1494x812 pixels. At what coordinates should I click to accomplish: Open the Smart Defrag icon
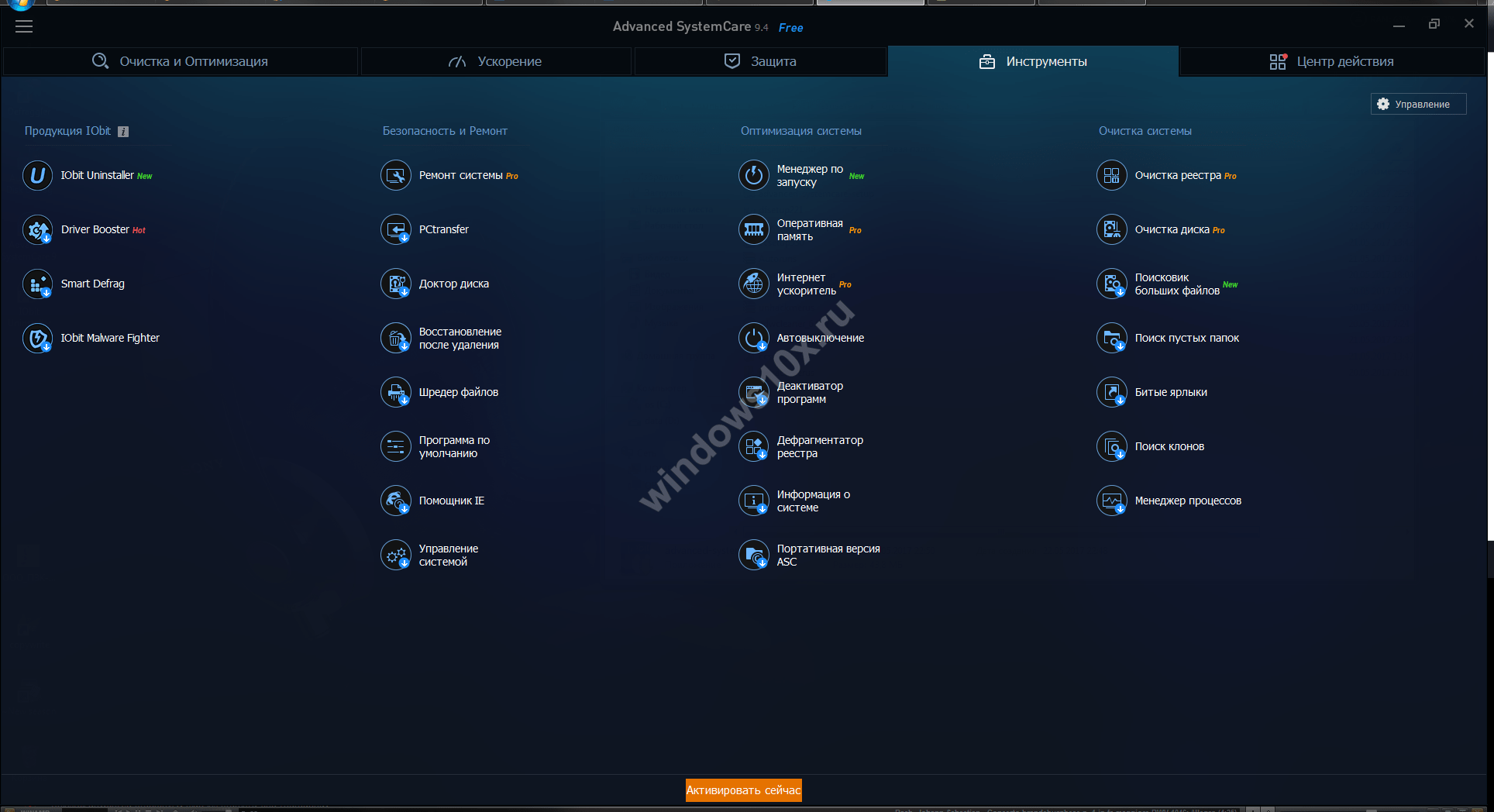[x=37, y=284]
